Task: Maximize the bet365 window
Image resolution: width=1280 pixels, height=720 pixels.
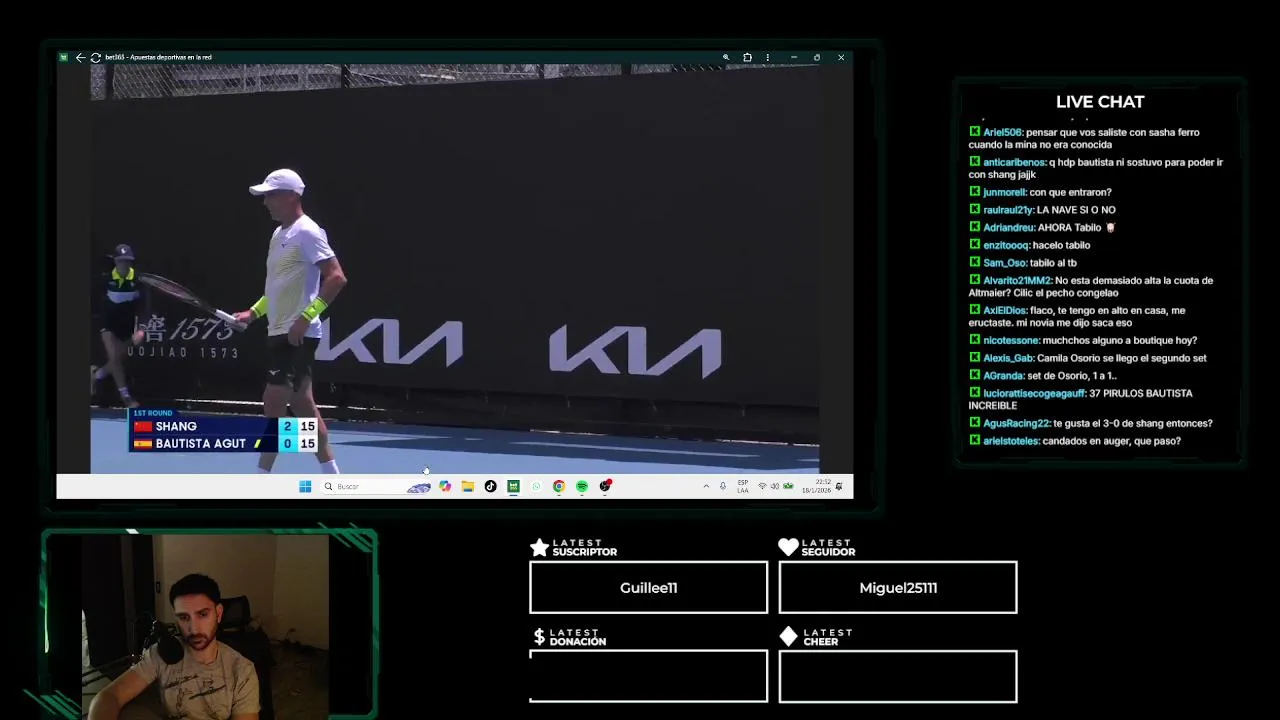Action: pos(817,57)
